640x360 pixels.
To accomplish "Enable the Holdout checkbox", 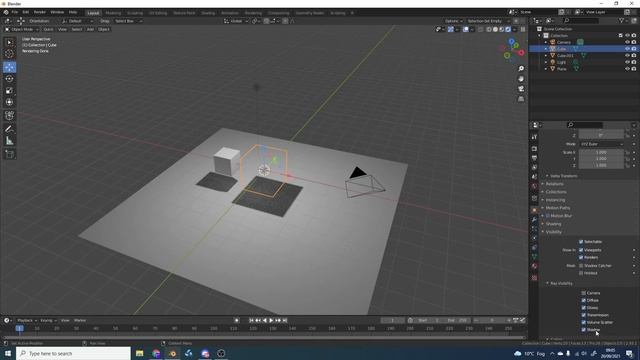I will coord(581,273).
